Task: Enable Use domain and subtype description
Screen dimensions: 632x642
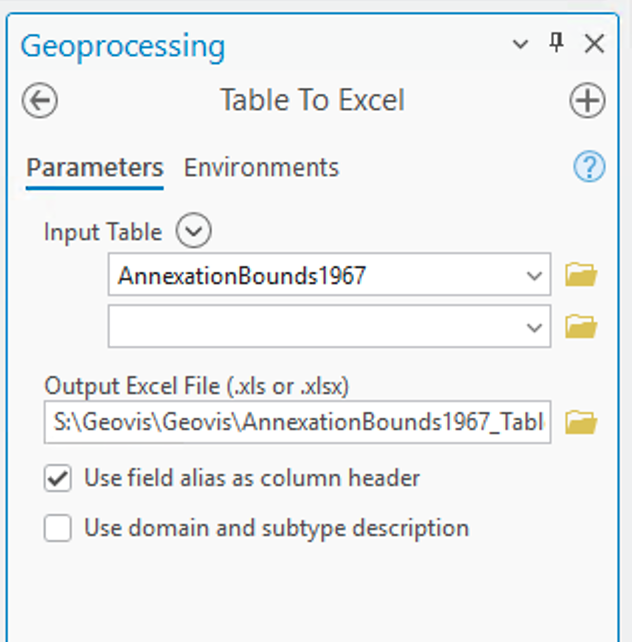Action: [x=58, y=528]
